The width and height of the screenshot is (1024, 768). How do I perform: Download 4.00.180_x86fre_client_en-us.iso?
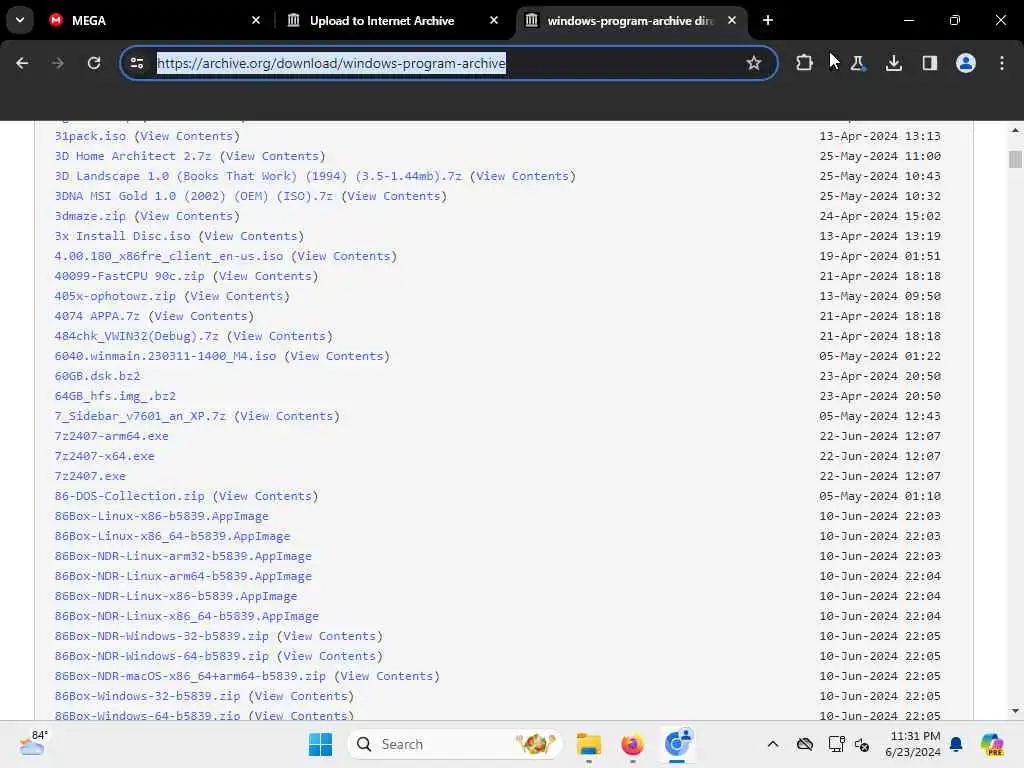point(169,256)
